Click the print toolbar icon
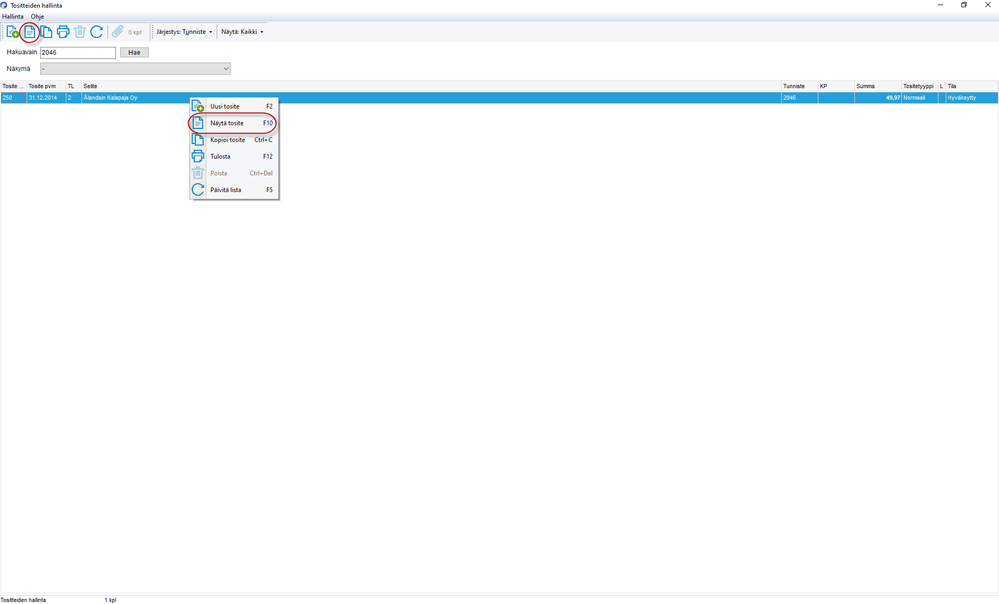 coord(62,32)
